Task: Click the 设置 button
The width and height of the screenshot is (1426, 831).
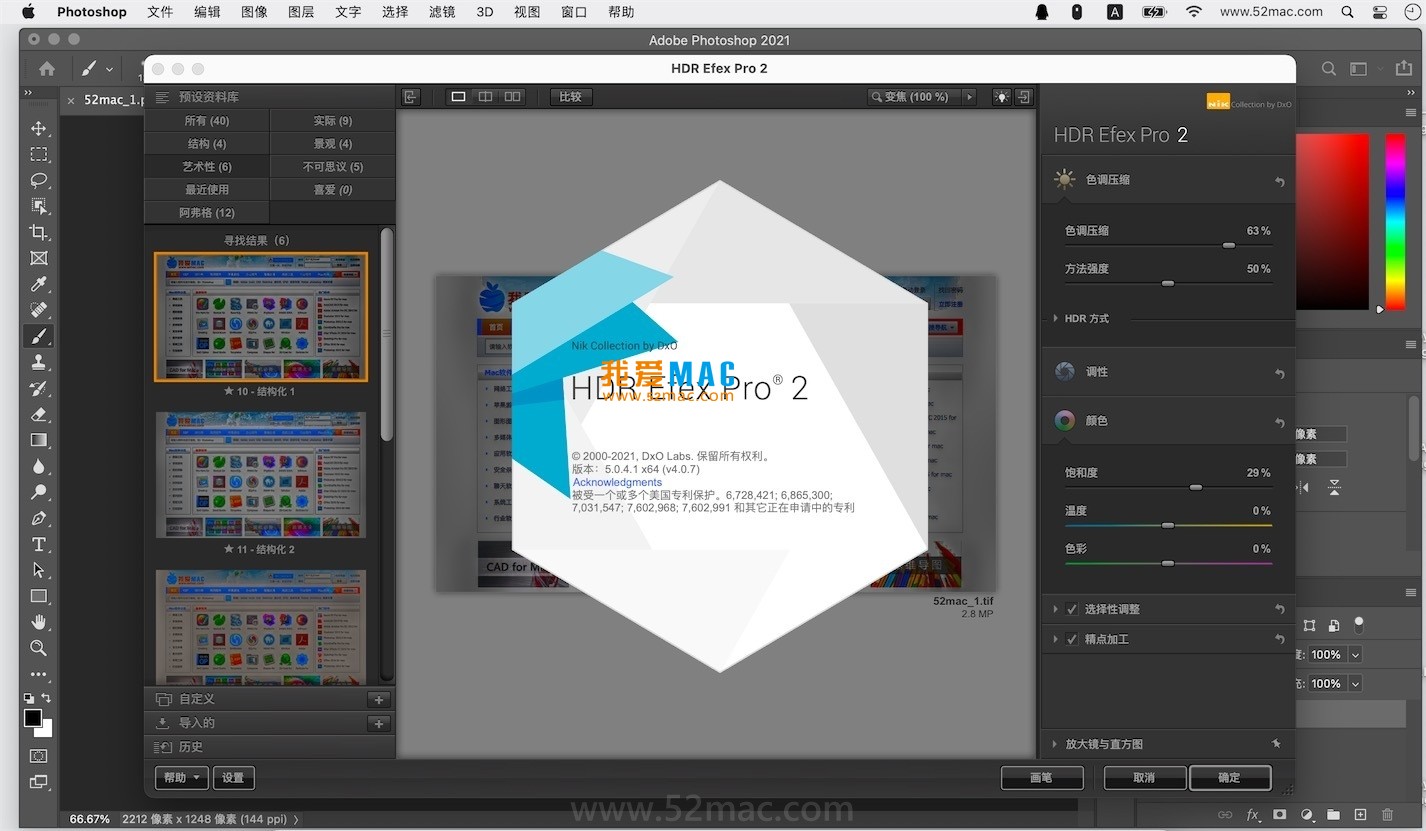Action: (x=233, y=778)
